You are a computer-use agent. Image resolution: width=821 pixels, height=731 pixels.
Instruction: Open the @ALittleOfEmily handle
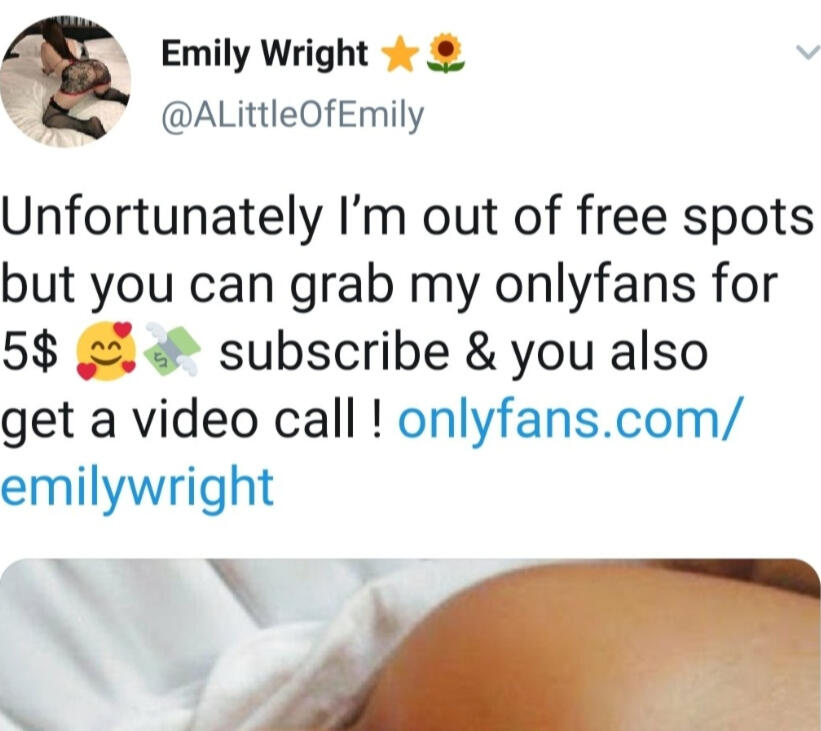[x=293, y=115]
